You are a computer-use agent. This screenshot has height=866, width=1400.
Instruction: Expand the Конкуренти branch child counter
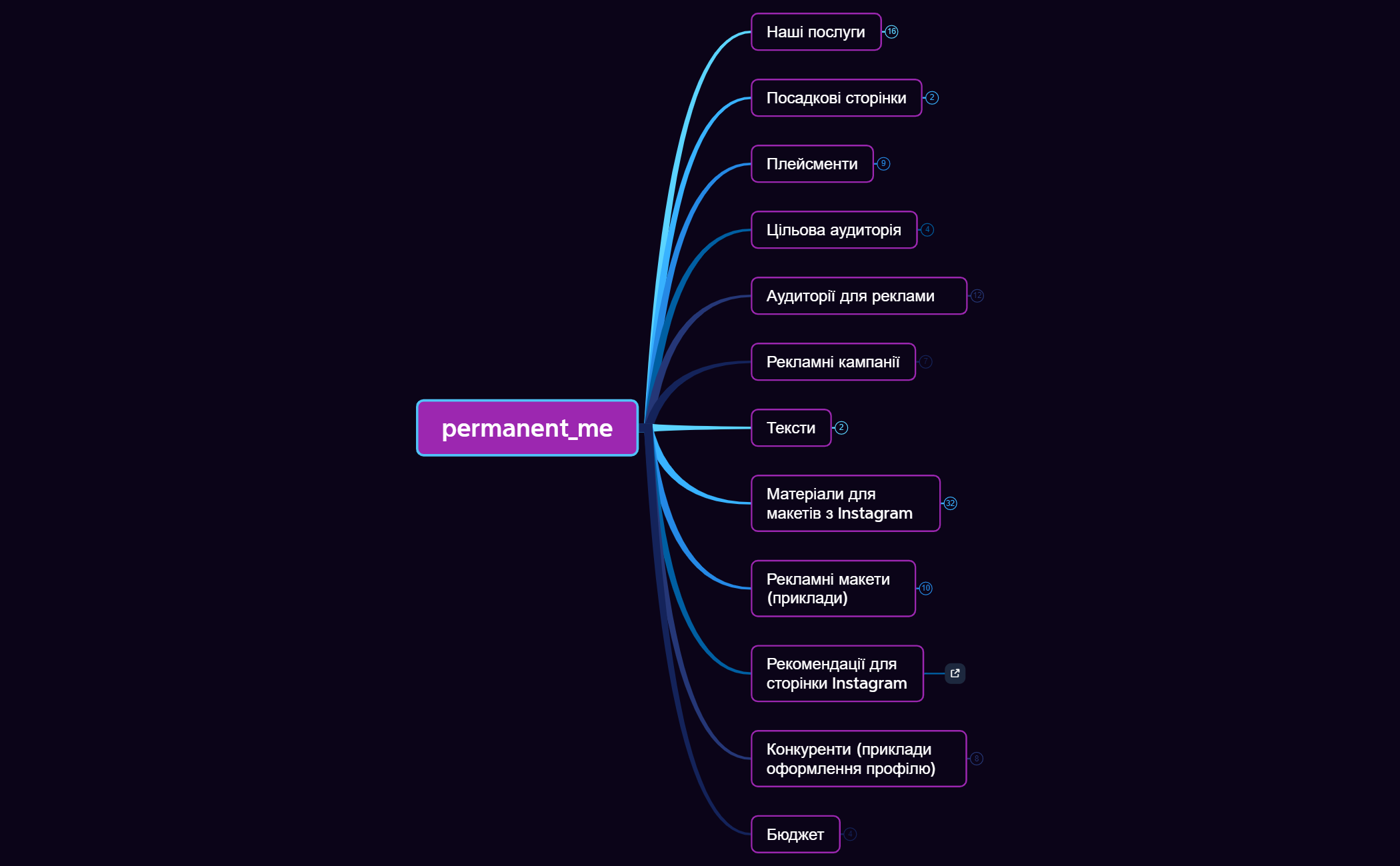977,759
